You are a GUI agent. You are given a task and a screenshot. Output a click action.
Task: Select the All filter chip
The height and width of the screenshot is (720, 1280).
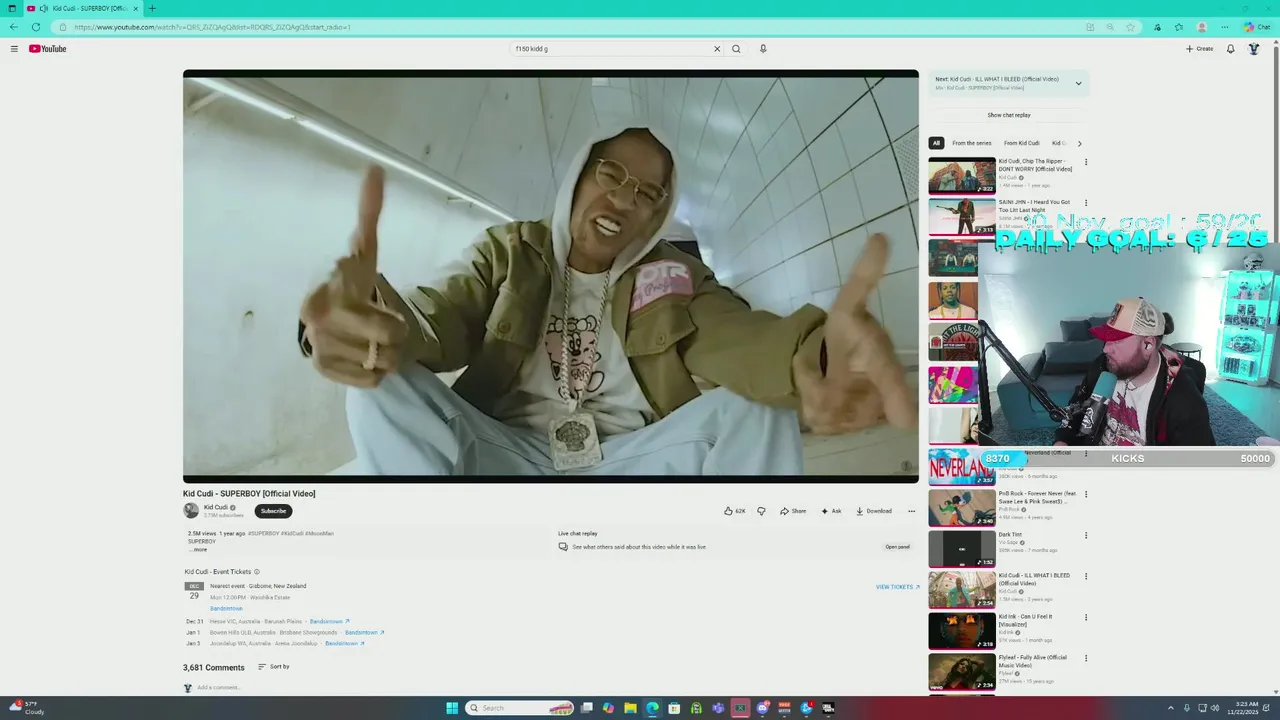tap(936, 143)
